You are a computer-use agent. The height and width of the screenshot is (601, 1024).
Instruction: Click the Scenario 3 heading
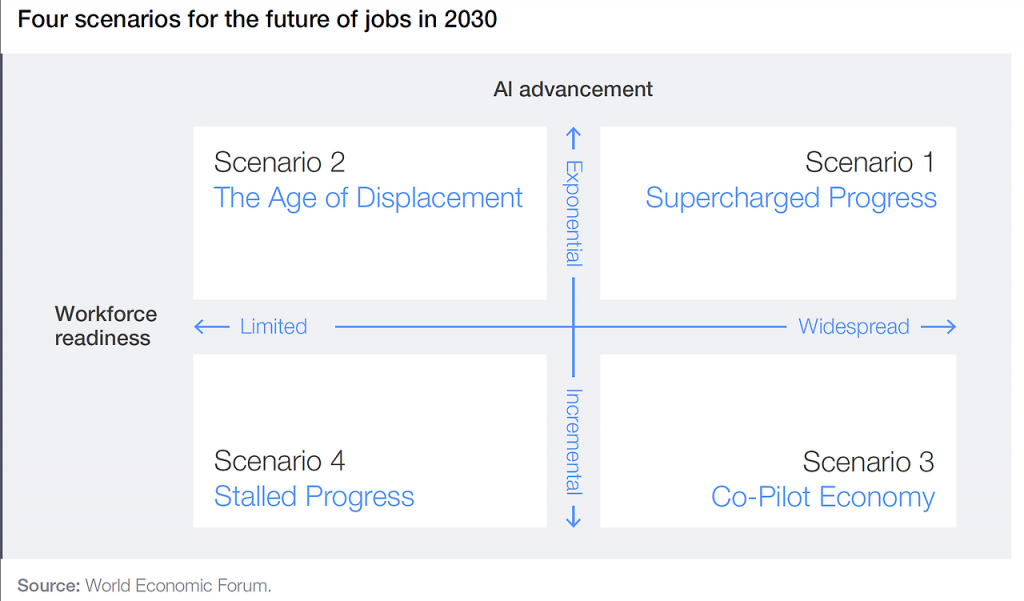click(868, 461)
